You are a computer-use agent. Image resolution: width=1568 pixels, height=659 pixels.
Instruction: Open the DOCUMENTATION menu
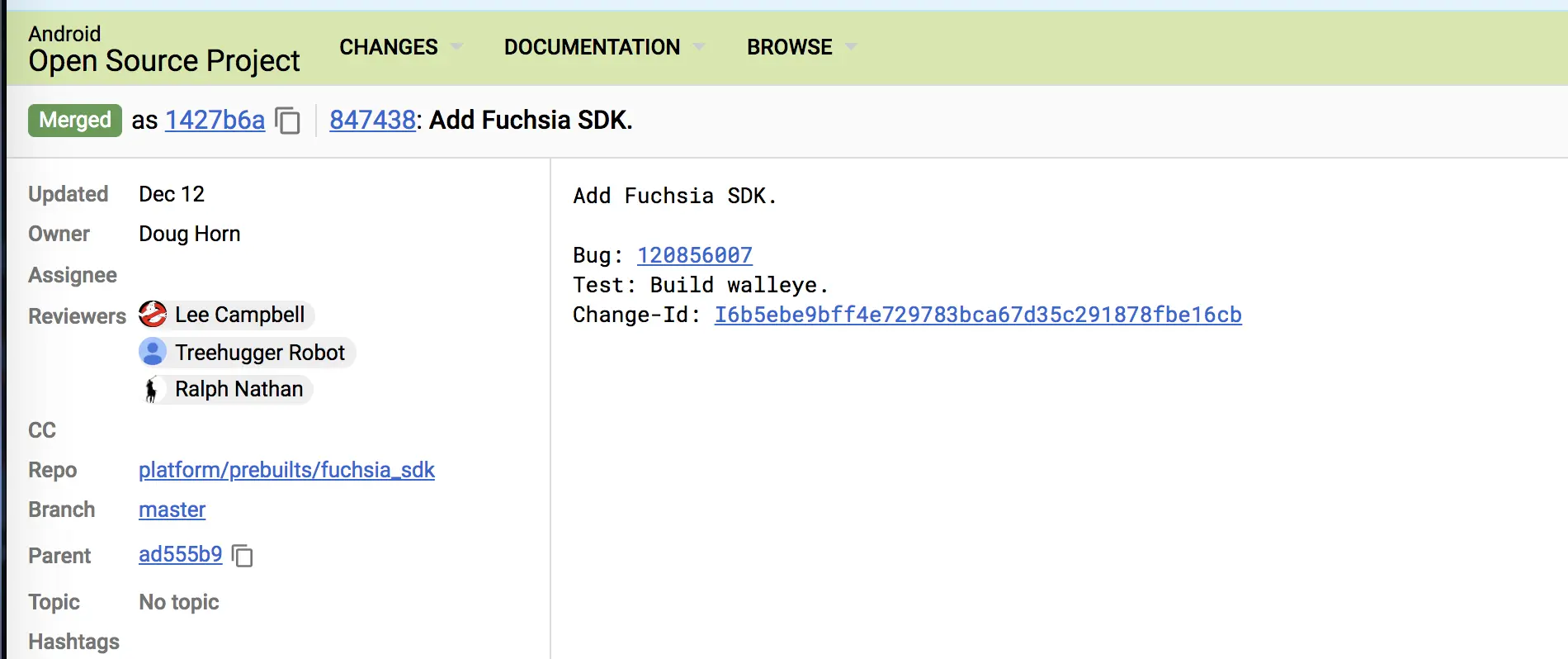(592, 47)
